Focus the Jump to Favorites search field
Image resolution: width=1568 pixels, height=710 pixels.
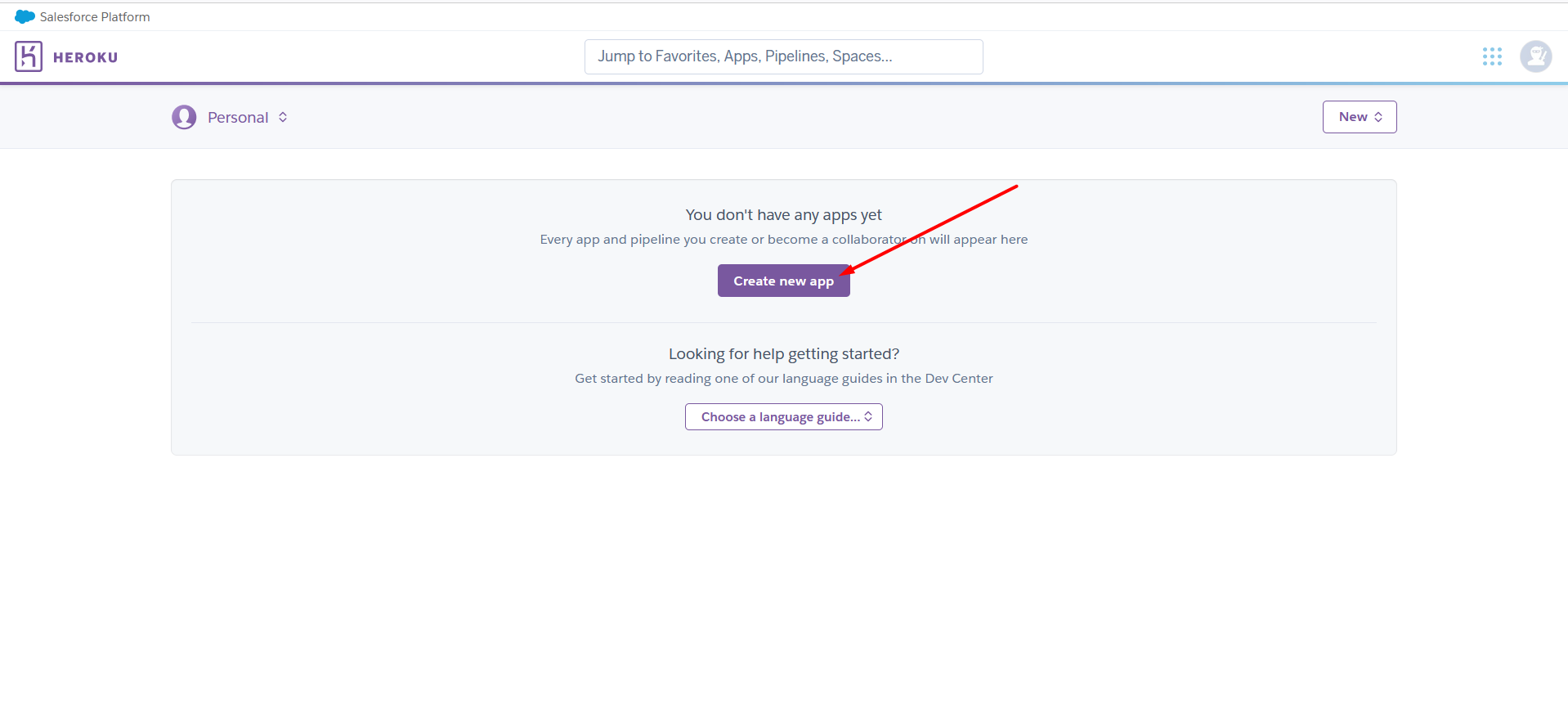[x=783, y=56]
